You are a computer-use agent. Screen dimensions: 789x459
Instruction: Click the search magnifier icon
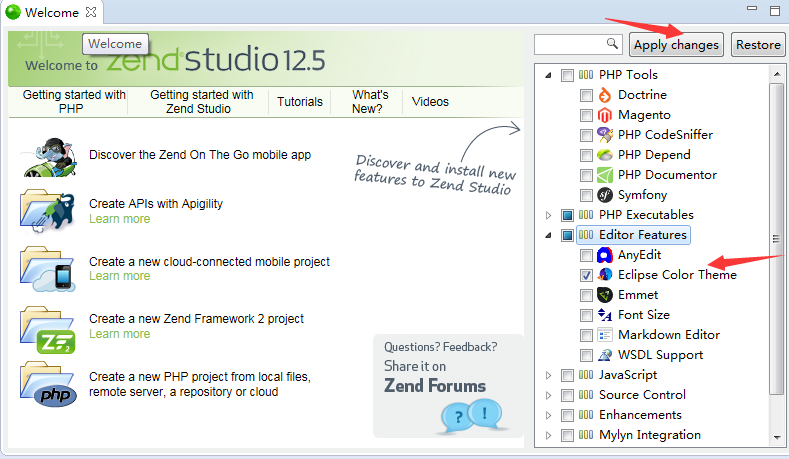click(612, 44)
